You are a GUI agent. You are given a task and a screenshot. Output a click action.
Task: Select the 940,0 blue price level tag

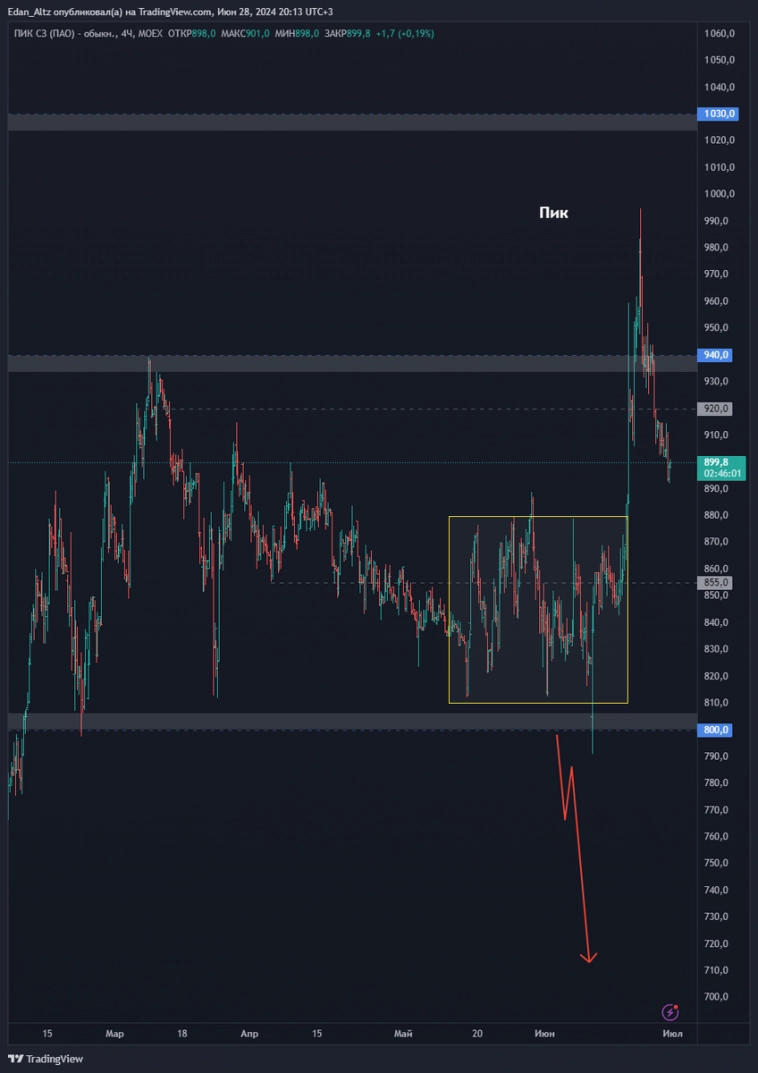click(x=714, y=354)
